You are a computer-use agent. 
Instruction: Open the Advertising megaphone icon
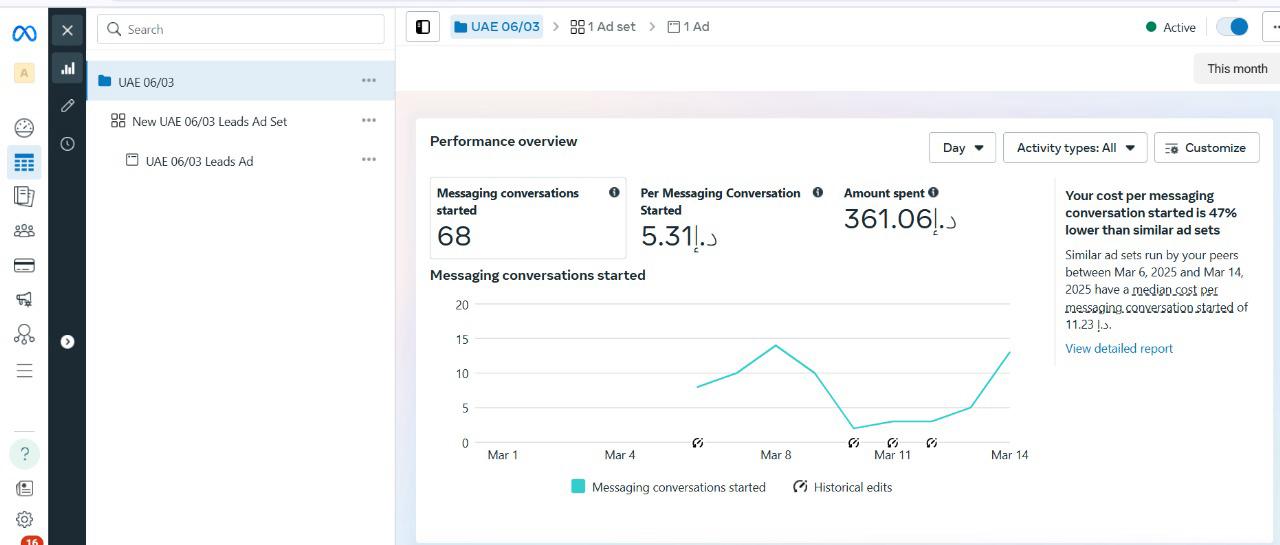tap(24, 299)
